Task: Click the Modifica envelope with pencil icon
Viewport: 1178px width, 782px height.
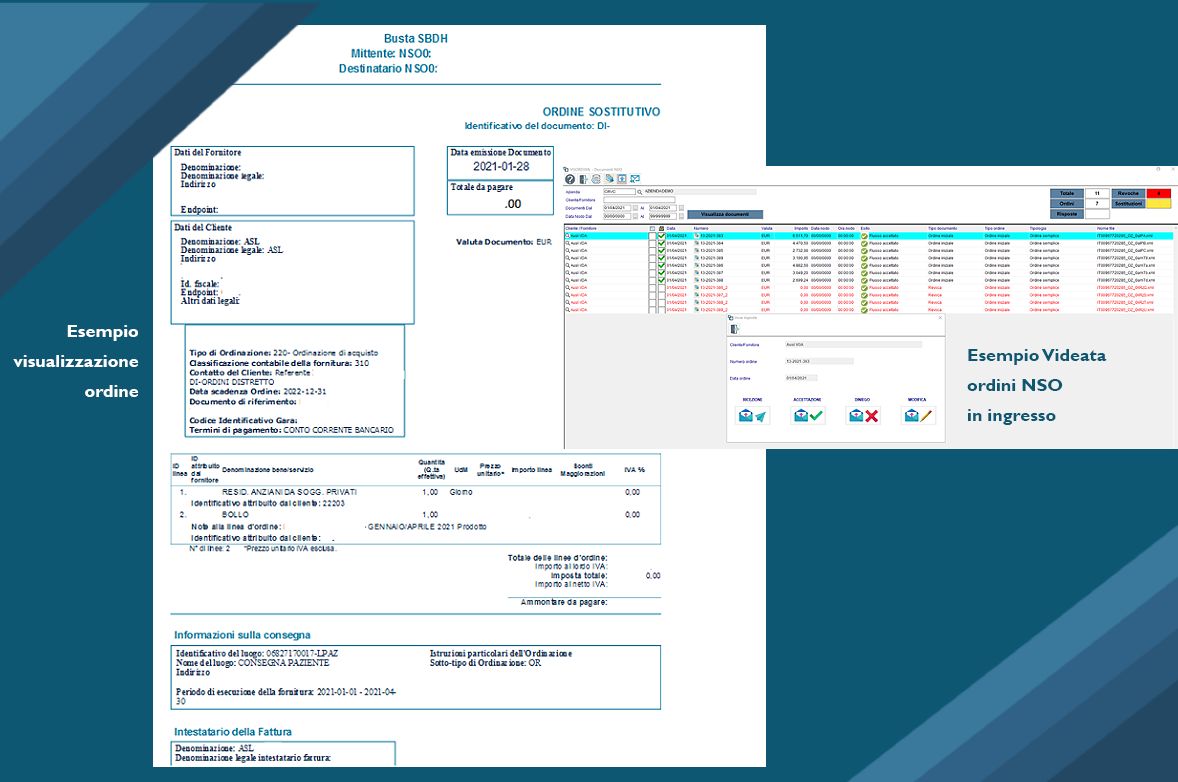Action: (x=918, y=416)
